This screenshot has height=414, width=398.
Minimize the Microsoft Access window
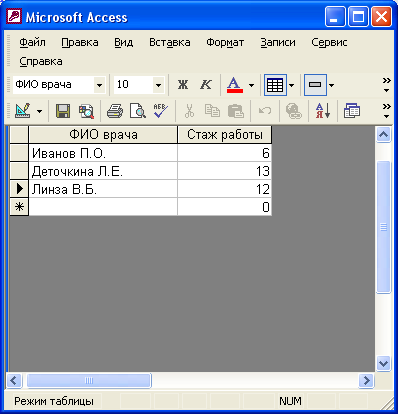(x=335, y=17)
